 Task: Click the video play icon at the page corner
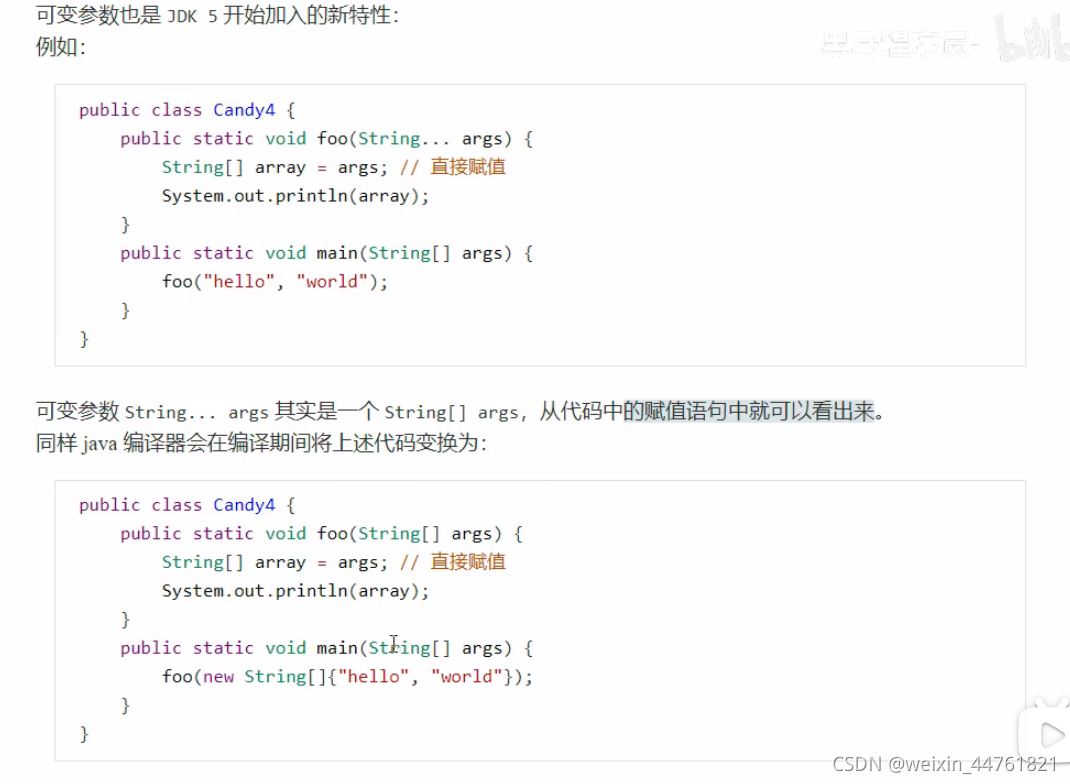1051,736
